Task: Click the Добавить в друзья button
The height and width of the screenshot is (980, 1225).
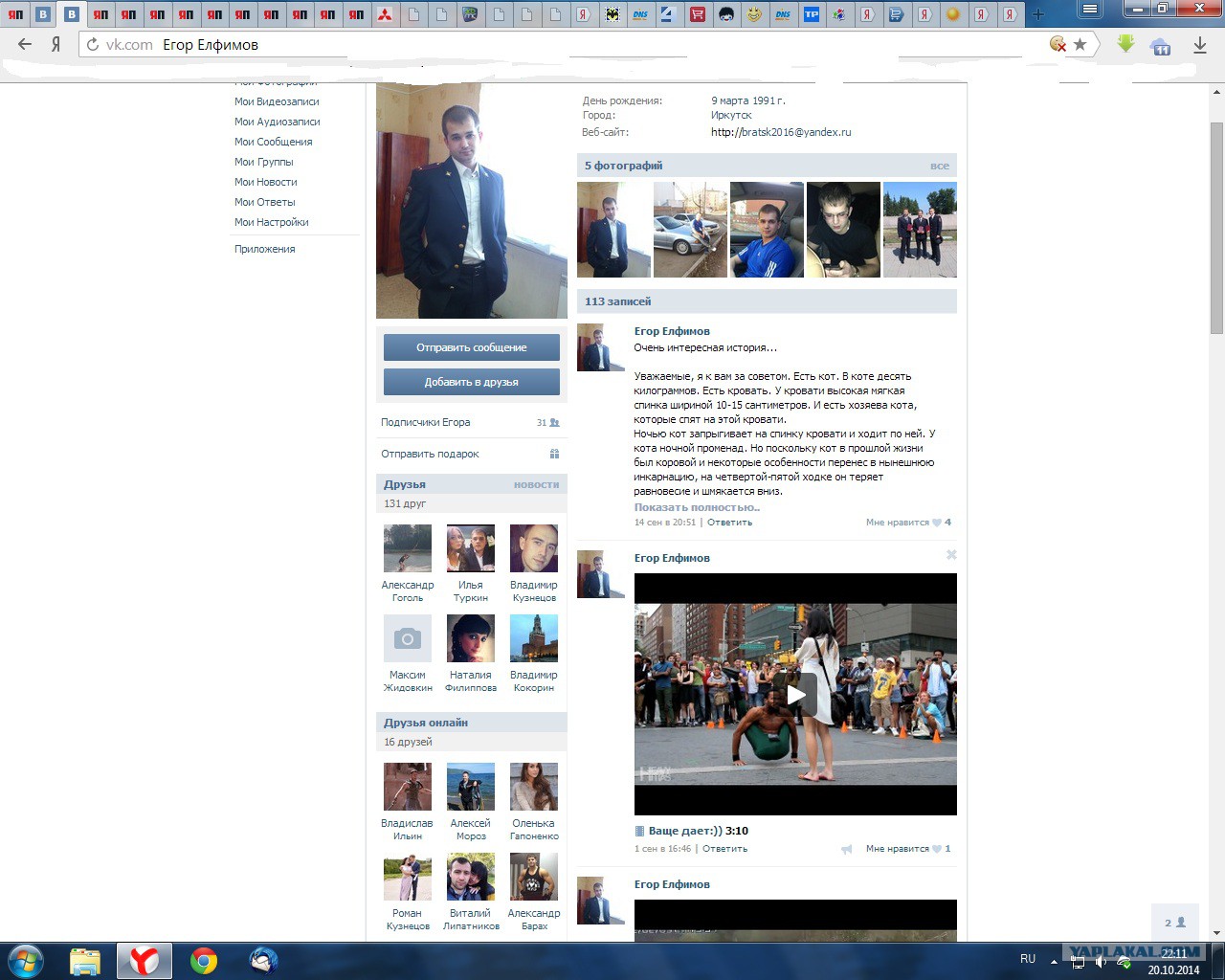Action: pyautogui.click(x=472, y=382)
